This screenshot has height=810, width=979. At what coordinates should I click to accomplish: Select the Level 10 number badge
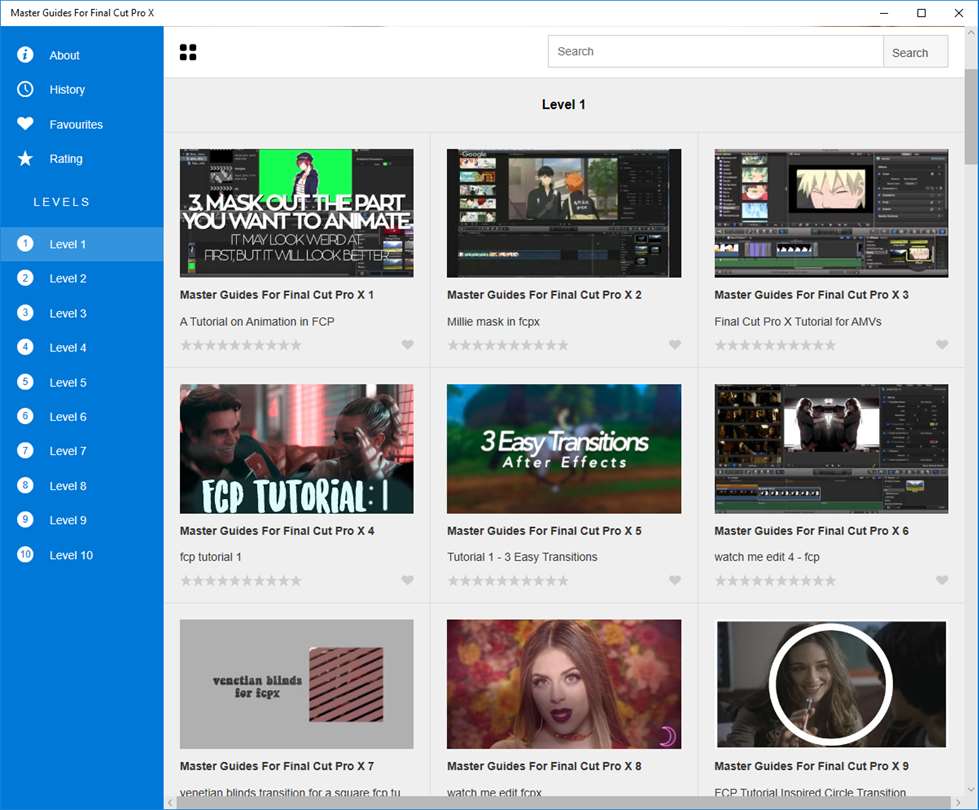tap(25, 555)
